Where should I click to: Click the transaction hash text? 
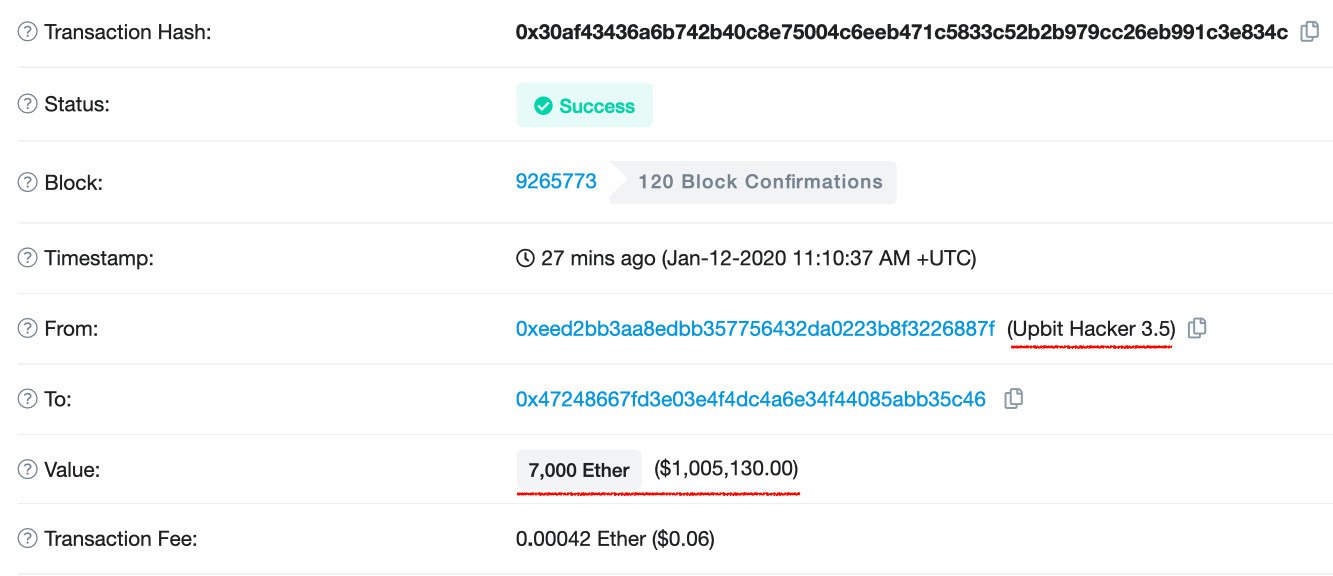(x=901, y=32)
